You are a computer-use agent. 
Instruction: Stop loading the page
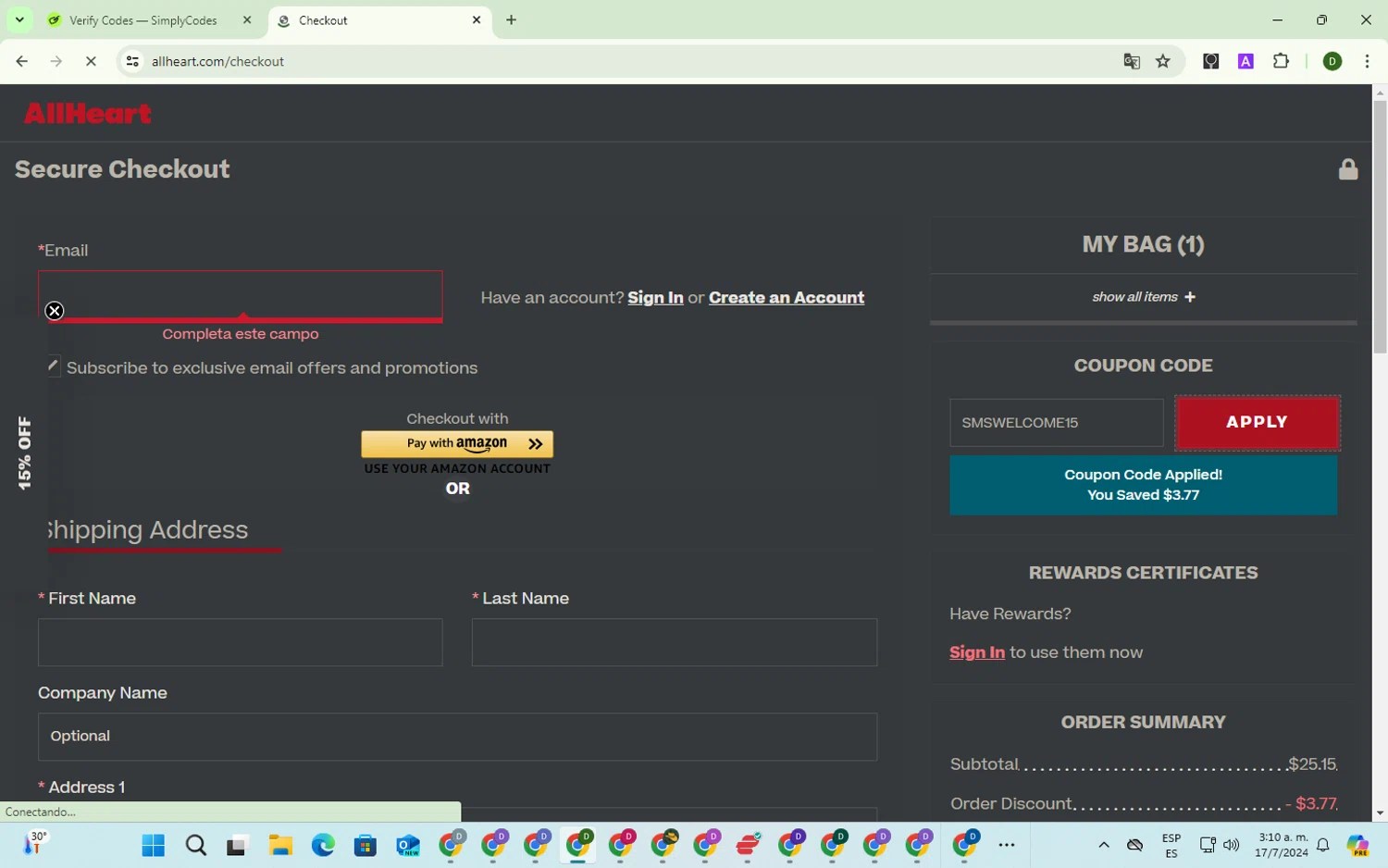point(91,61)
